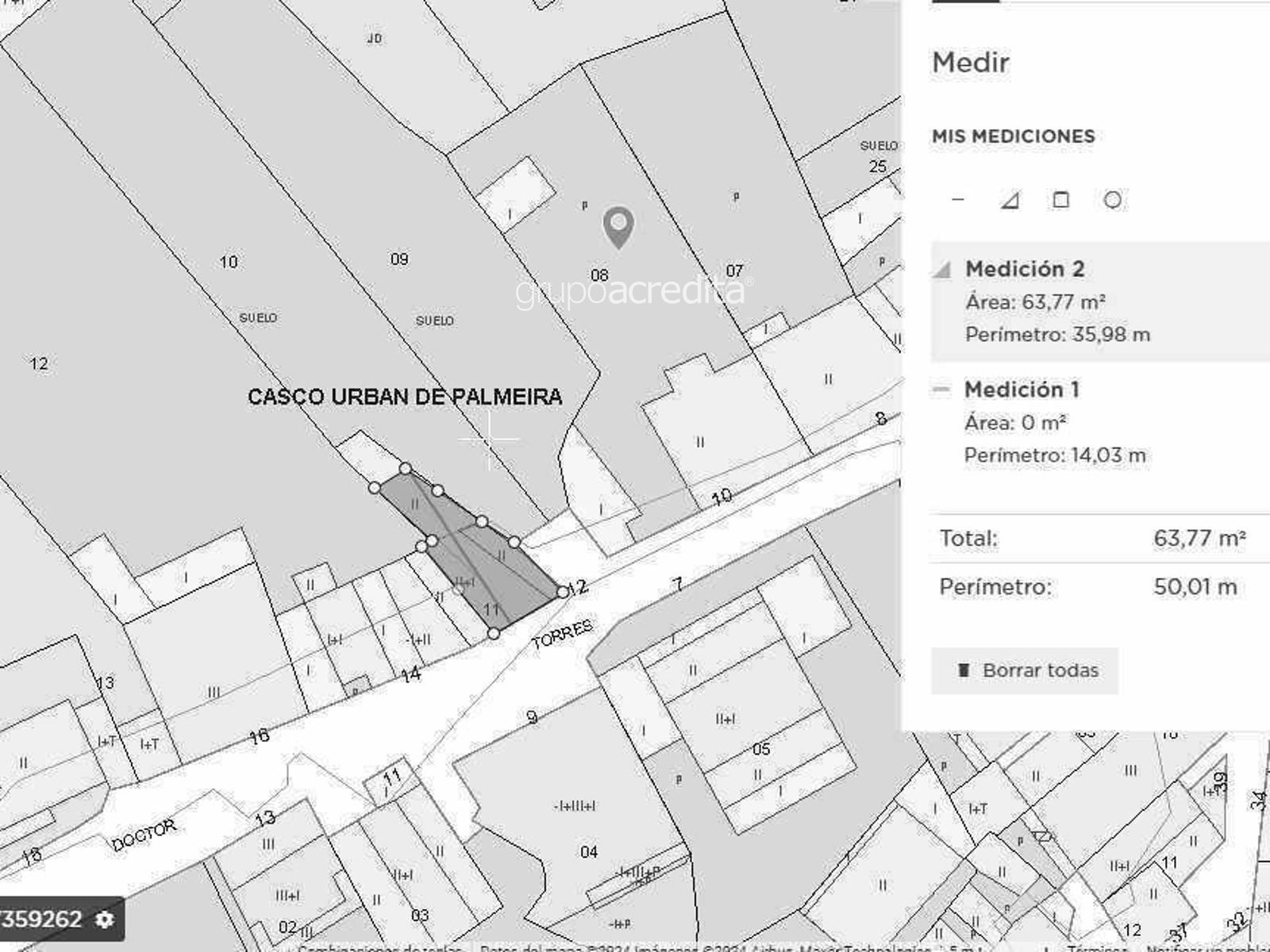This screenshot has width=1270, height=952.
Task: Click polygon vertex next to street number 12
Action: click(563, 592)
